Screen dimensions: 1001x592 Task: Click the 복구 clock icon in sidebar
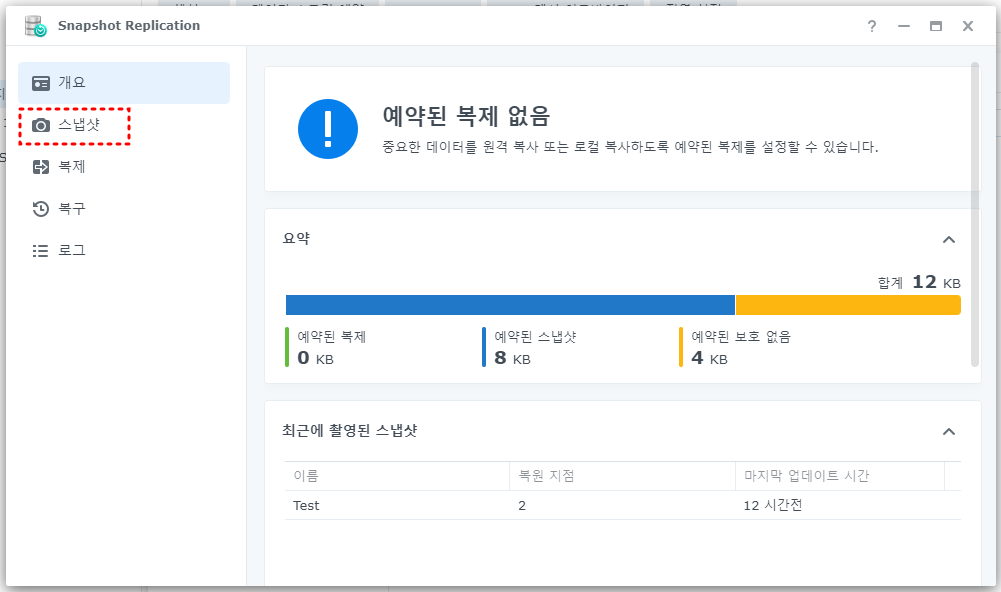point(42,208)
